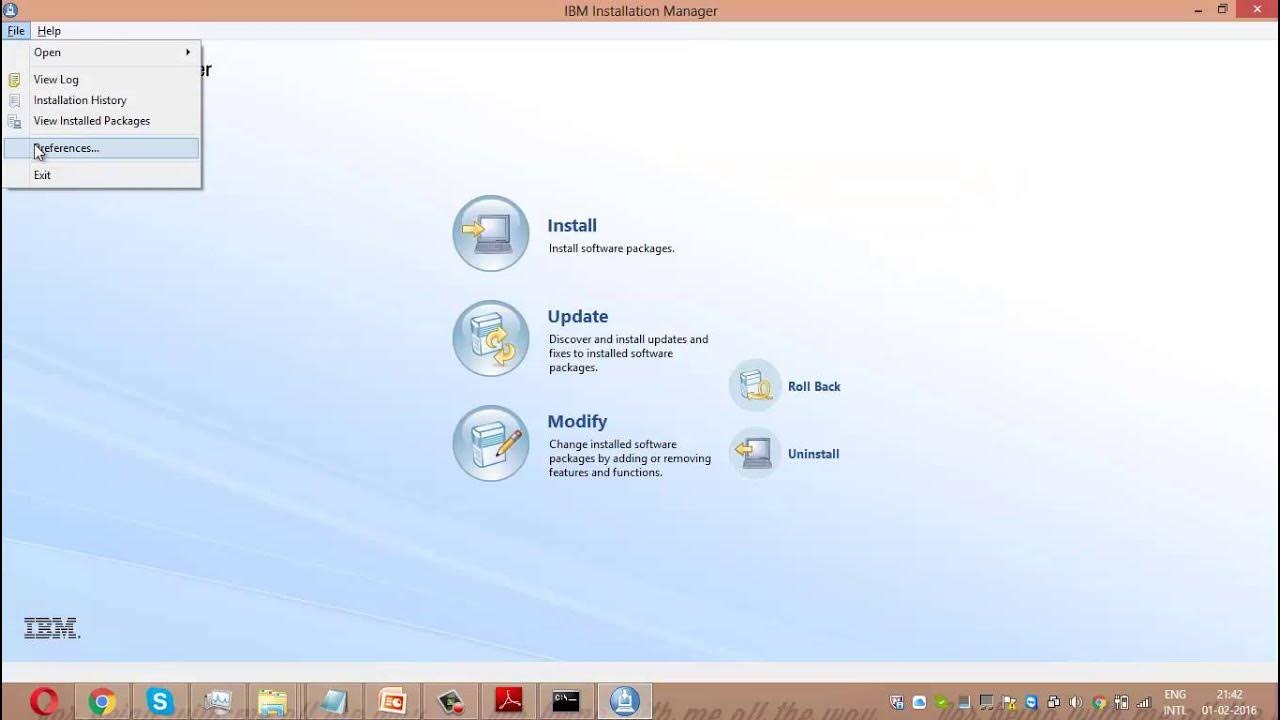
Task: Click the Update packages icon
Action: [490, 338]
